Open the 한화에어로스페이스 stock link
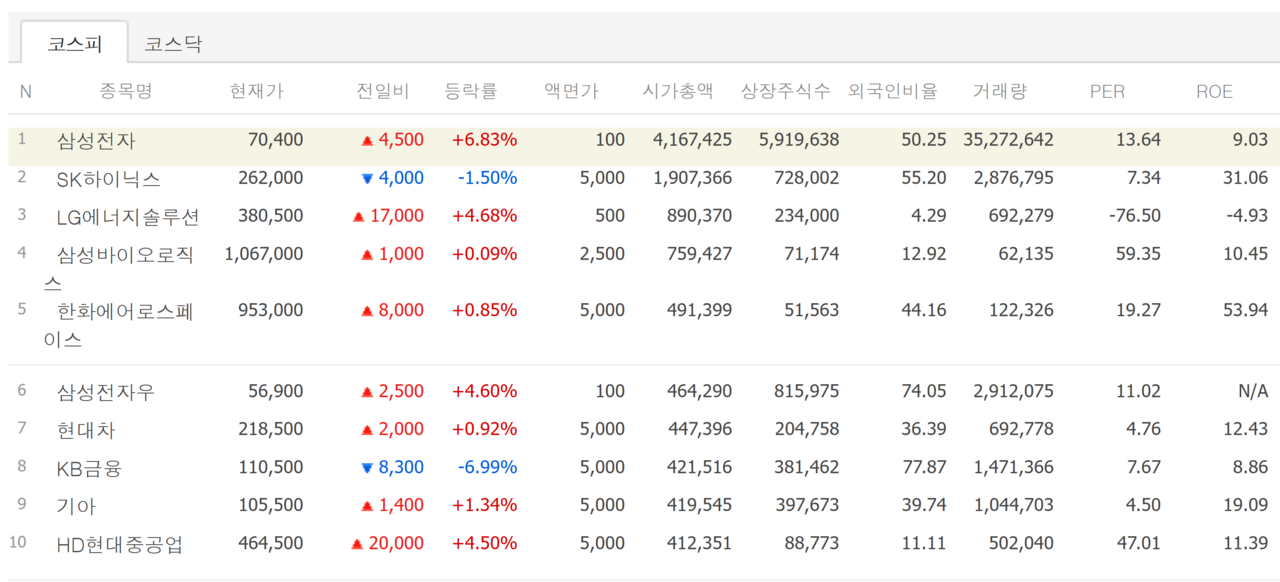Viewport: 1280px width, 582px height. 120,325
